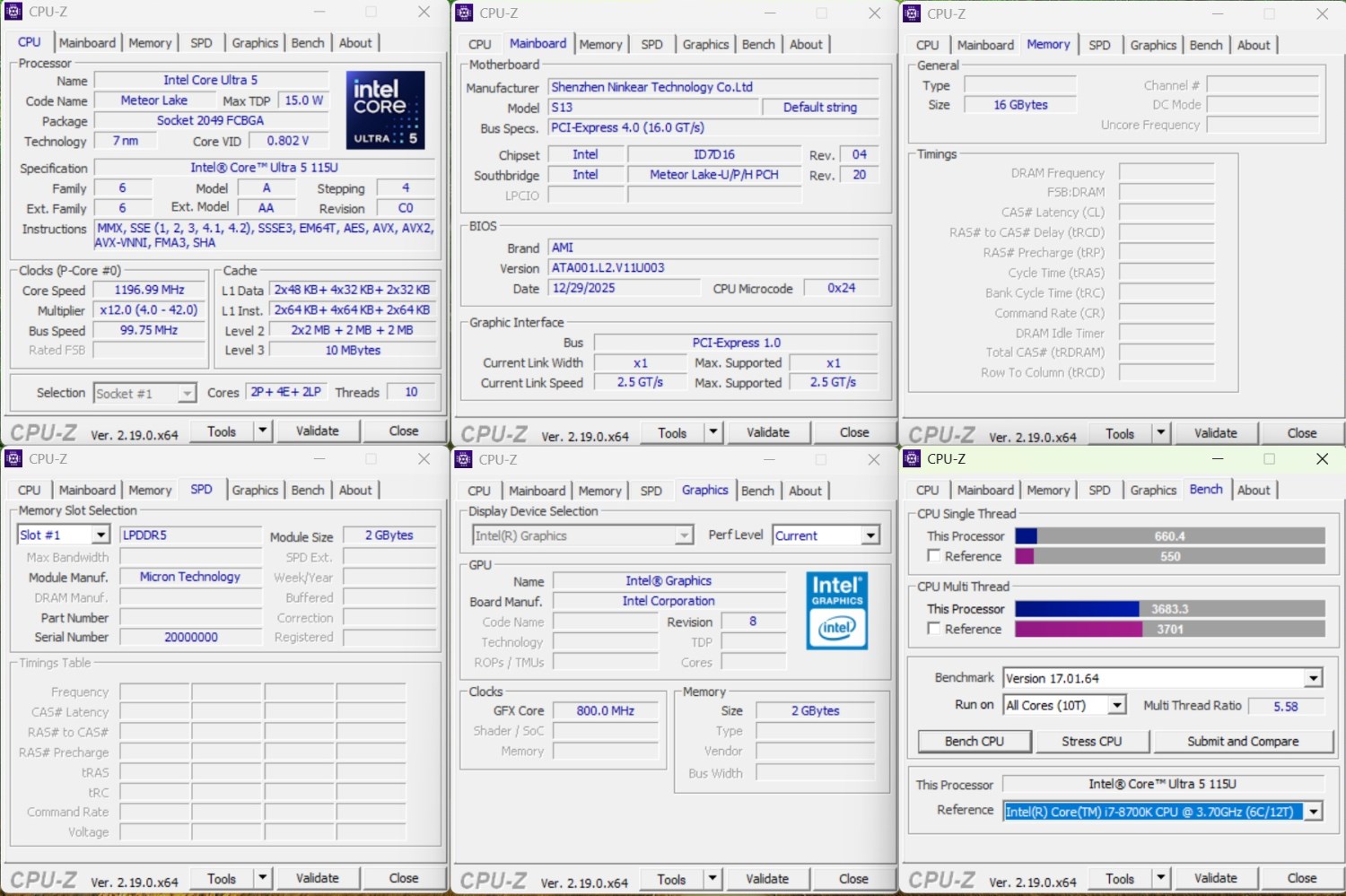The width and height of the screenshot is (1346, 896).
Task: Open the Perf Level Current dropdown
Action: point(870,535)
